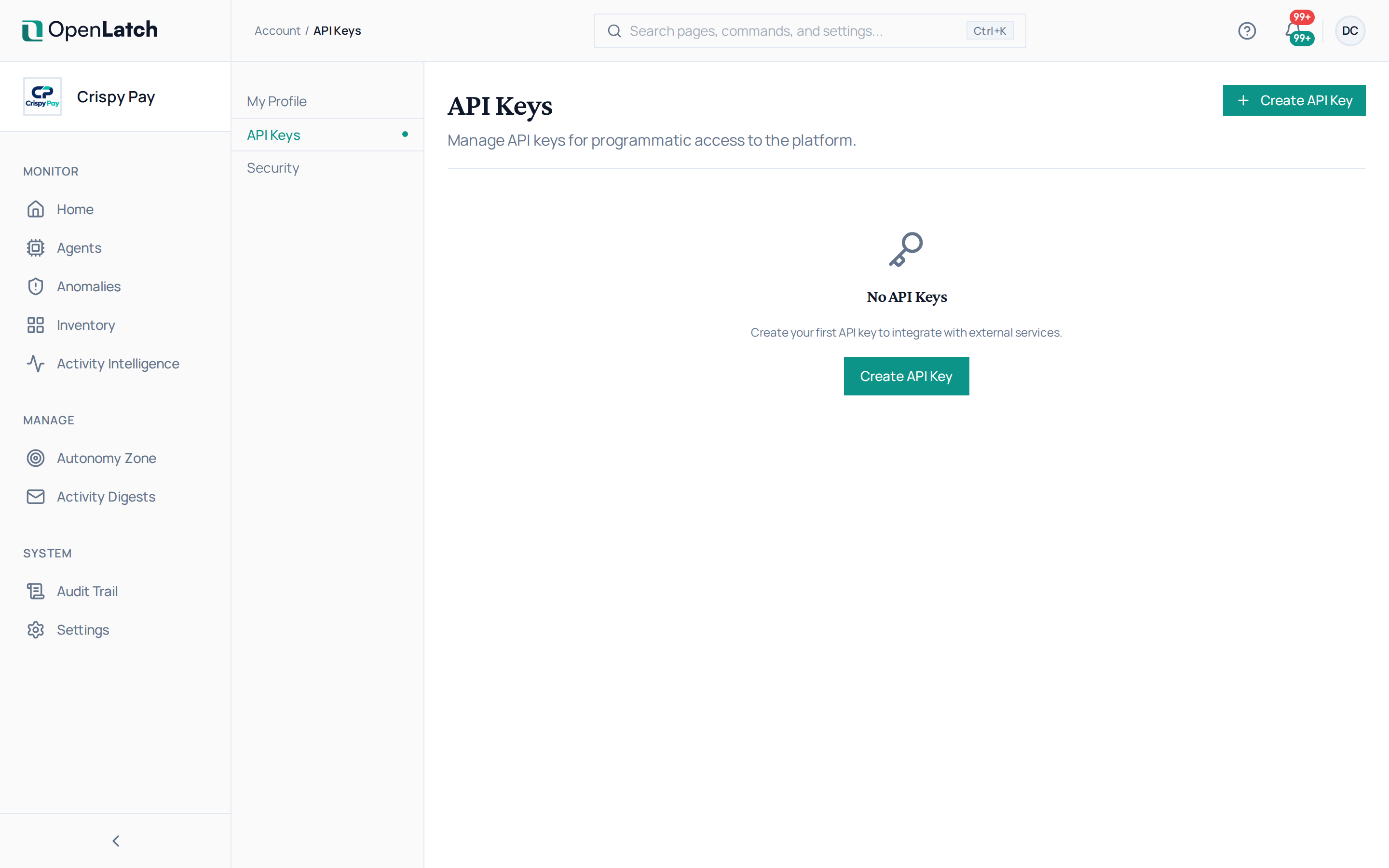
Task: Open Agents via the chip icon
Action: pyautogui.click(x=36, y=247)
